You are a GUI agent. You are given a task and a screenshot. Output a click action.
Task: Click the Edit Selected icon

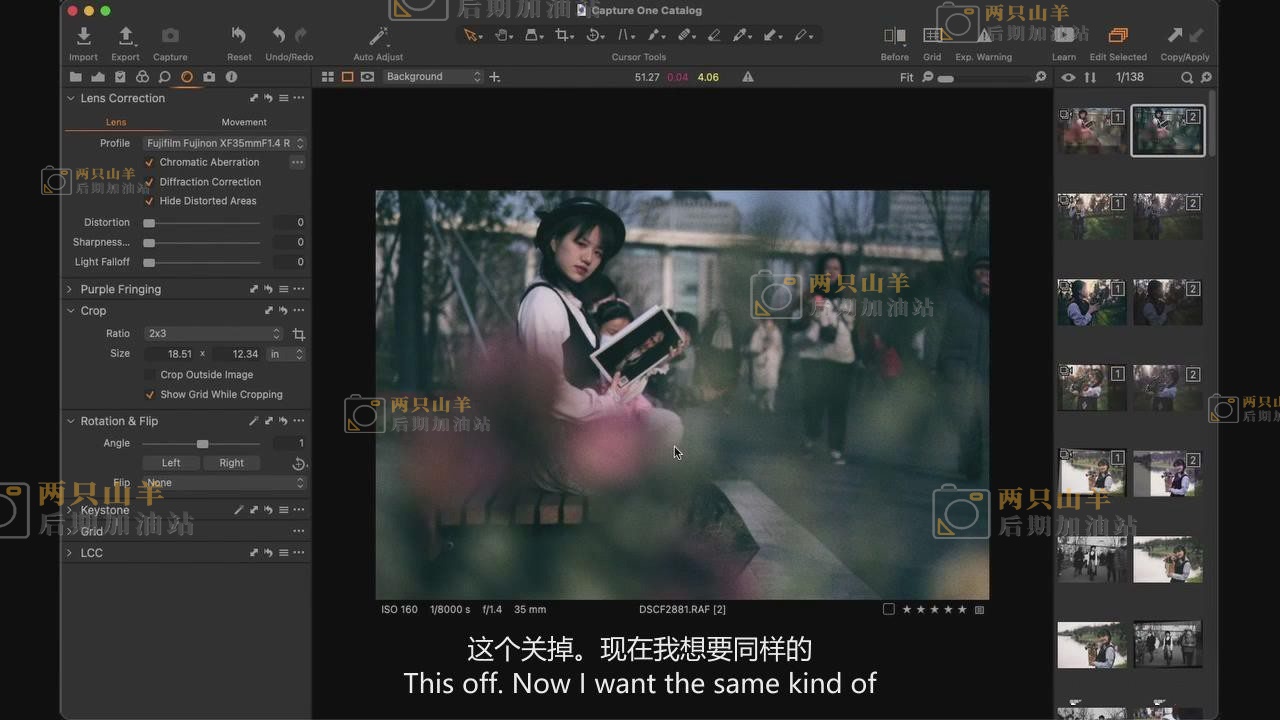[x=1118, y=36]
